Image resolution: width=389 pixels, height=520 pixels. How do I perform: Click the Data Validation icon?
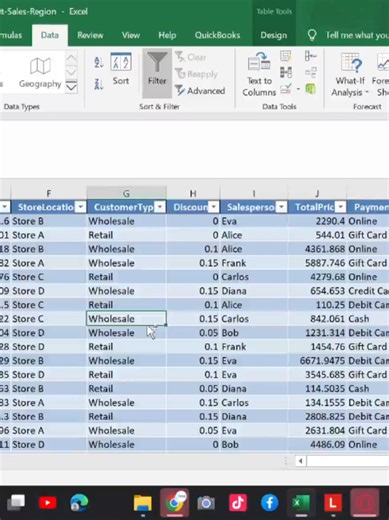pyautogui.click(x=286, y=89)
